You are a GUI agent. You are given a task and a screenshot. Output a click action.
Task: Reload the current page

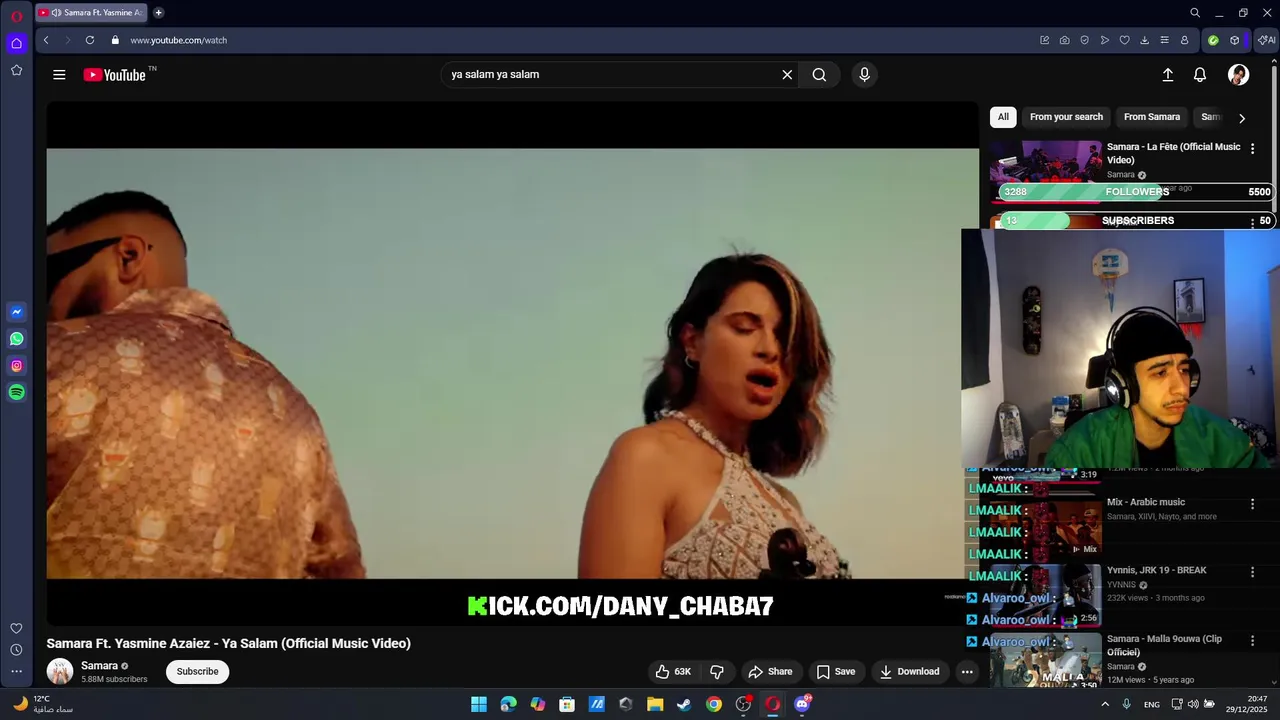tap(90, 40)
